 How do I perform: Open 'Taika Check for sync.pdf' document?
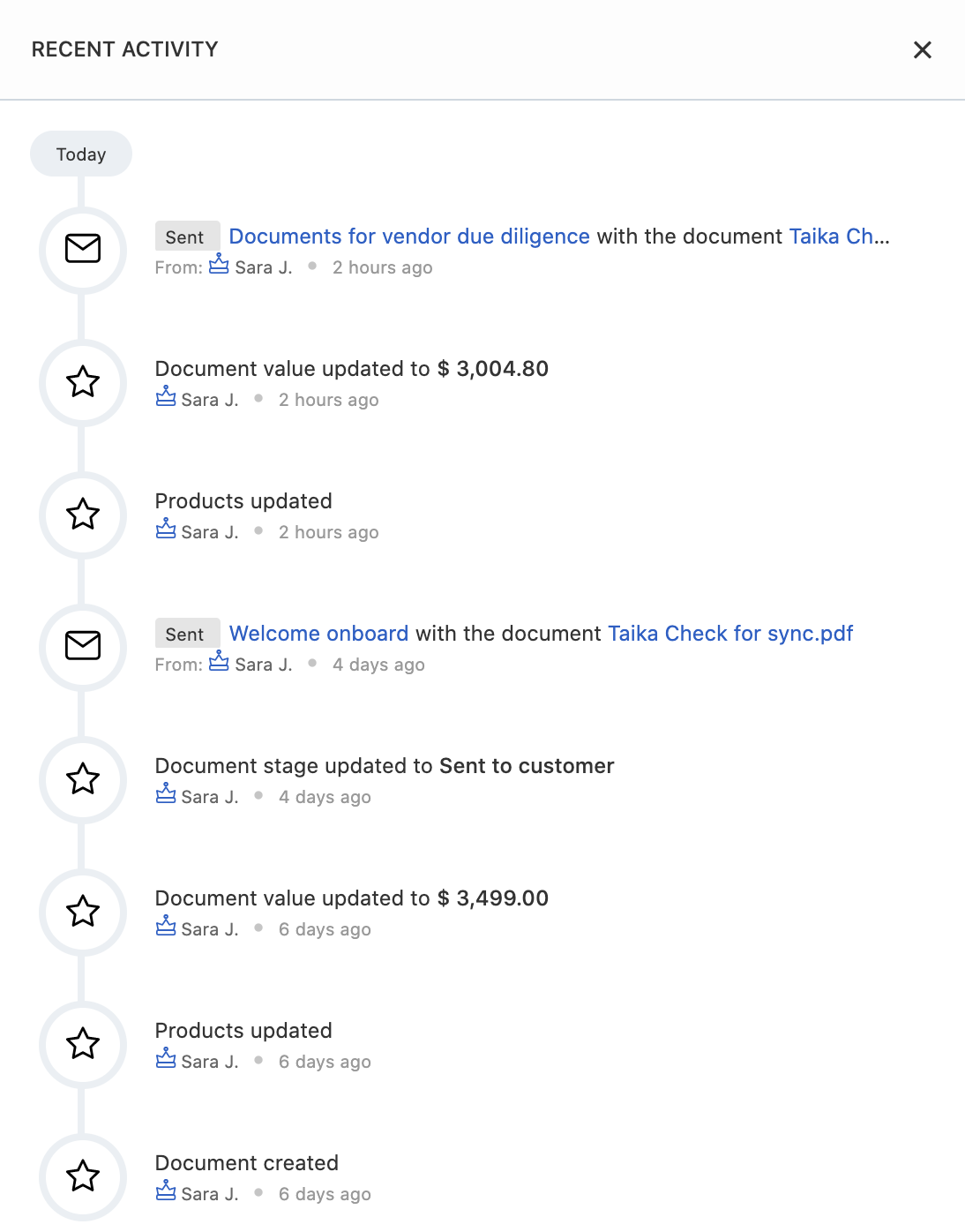[730, 634]
